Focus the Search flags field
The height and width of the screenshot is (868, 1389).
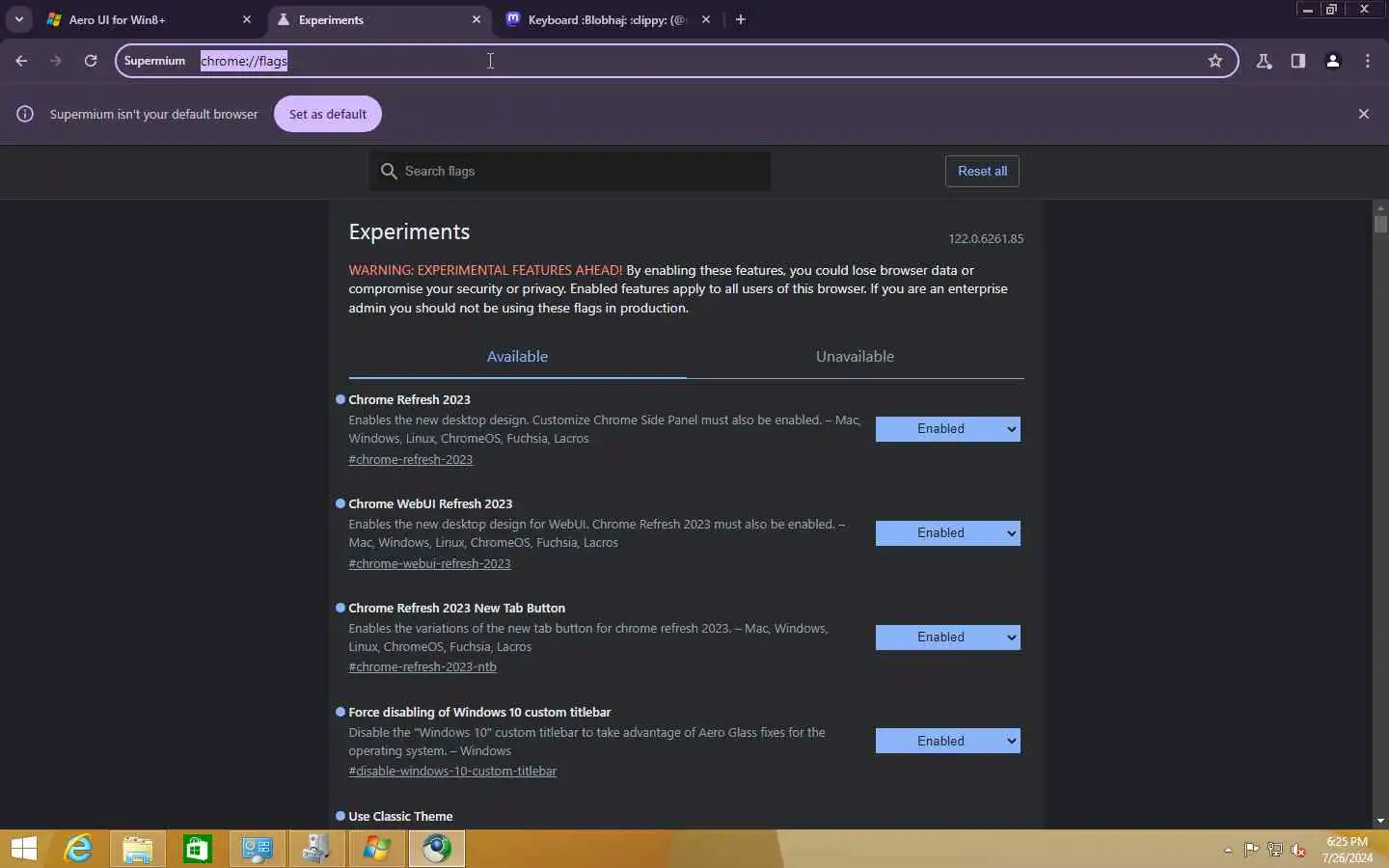(570, 171)
